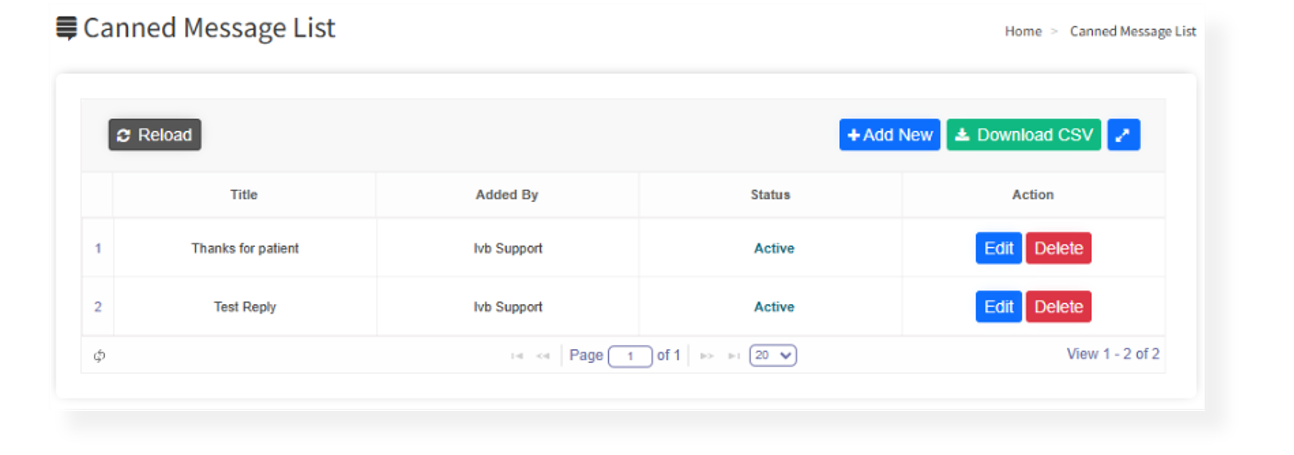The image size is (1294, 455).
Task: Edit the Thanks for patient message
Action: point(998,248)
